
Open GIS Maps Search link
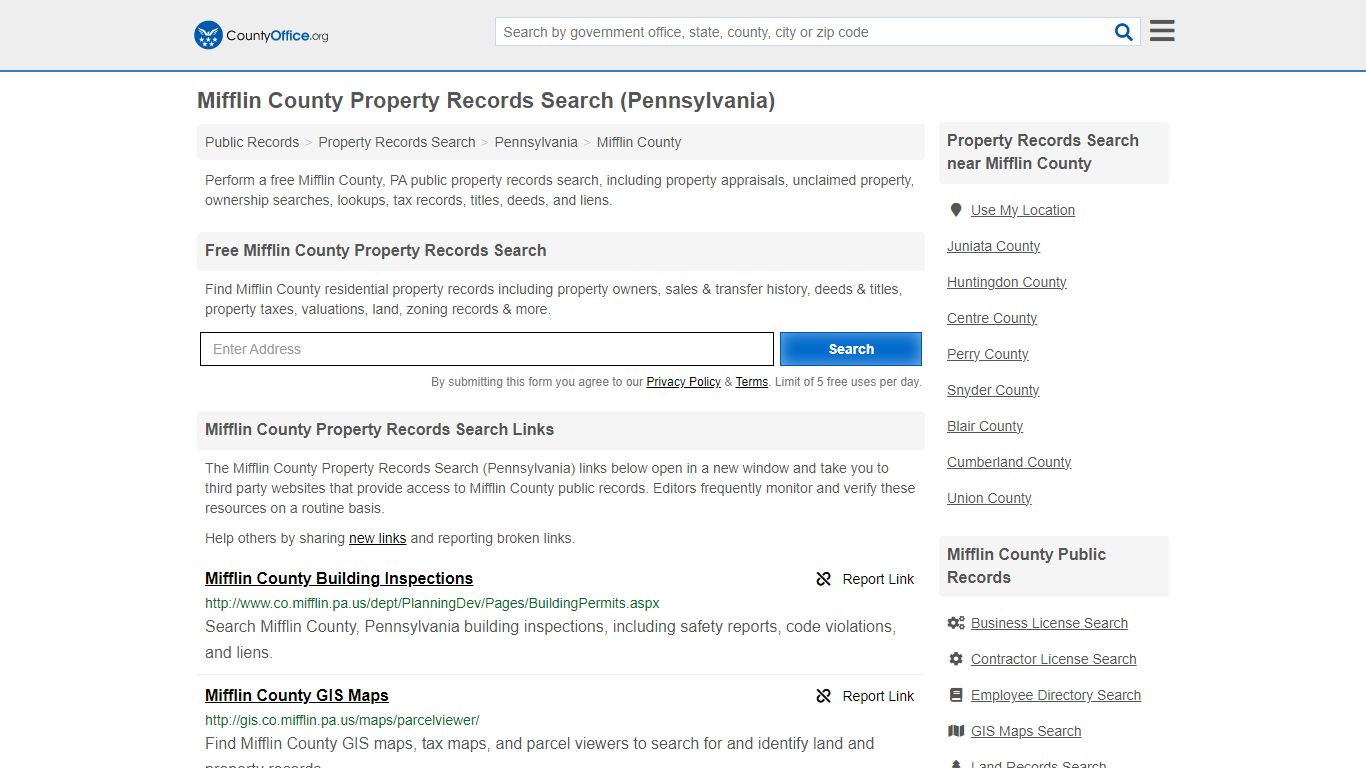point(1026,731)
